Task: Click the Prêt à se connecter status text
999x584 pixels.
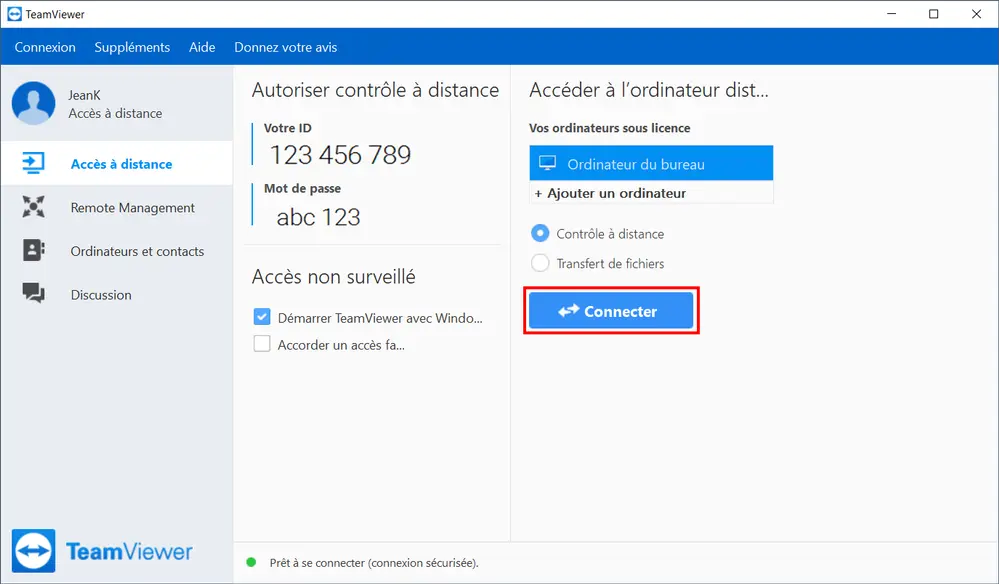Action: pyautogui.click(x=374, y=563)
